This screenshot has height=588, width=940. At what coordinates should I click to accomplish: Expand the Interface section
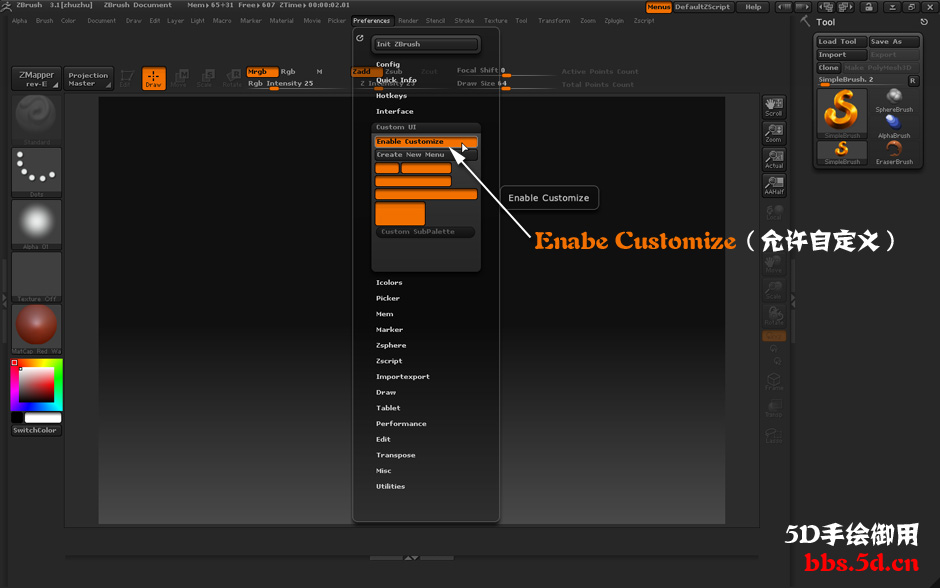(x=394, y=111)
